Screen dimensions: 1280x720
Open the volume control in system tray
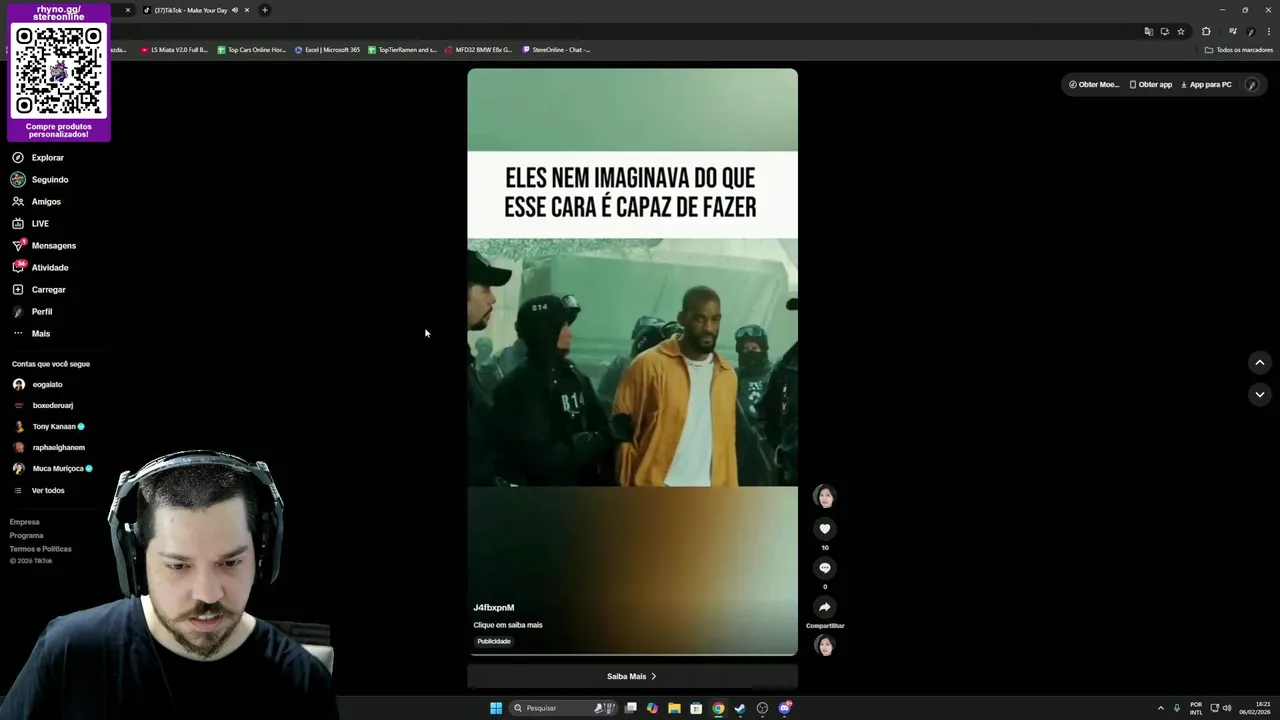1228,708
